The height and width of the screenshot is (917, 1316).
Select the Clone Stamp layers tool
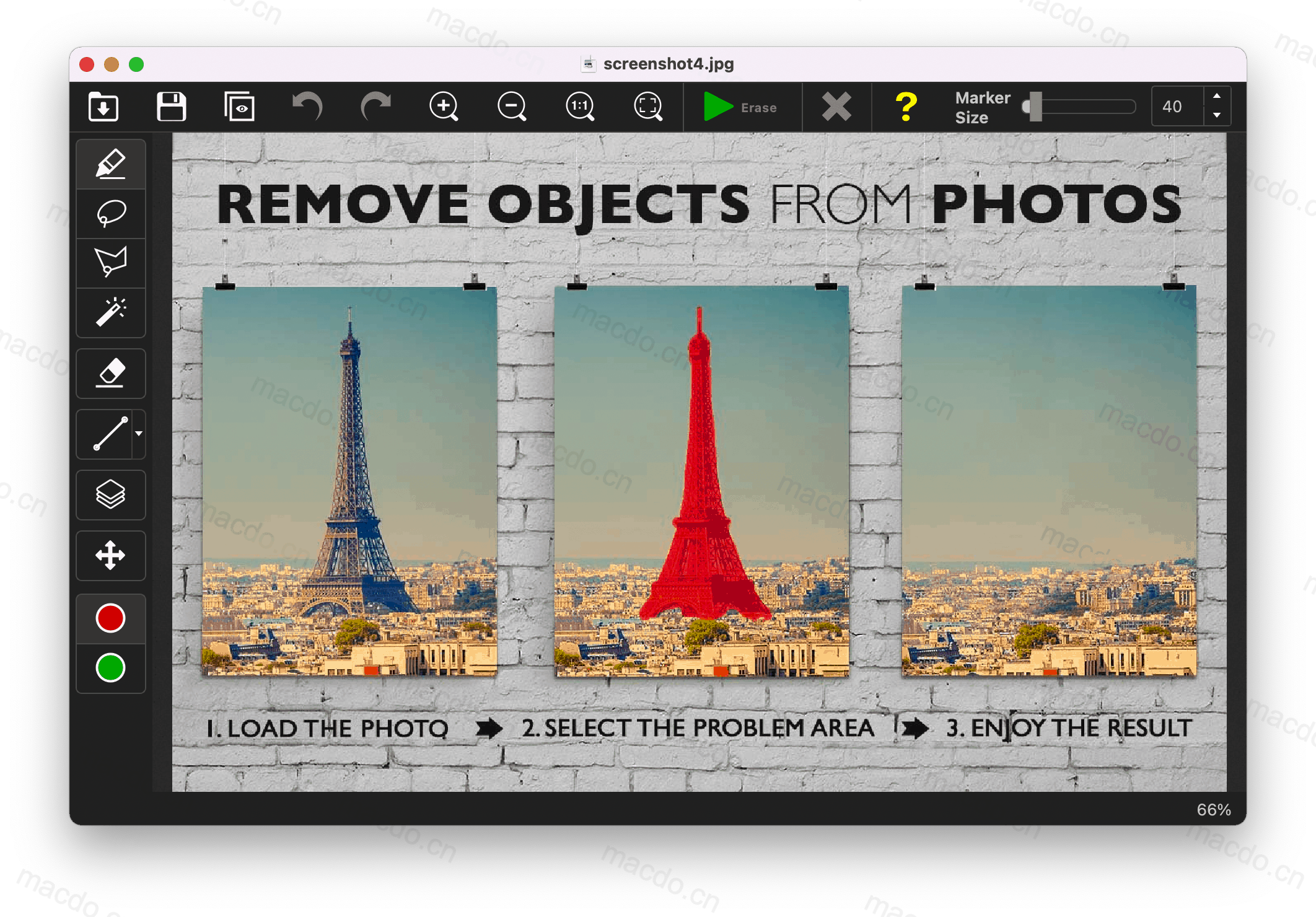click(x=111, y=494)
